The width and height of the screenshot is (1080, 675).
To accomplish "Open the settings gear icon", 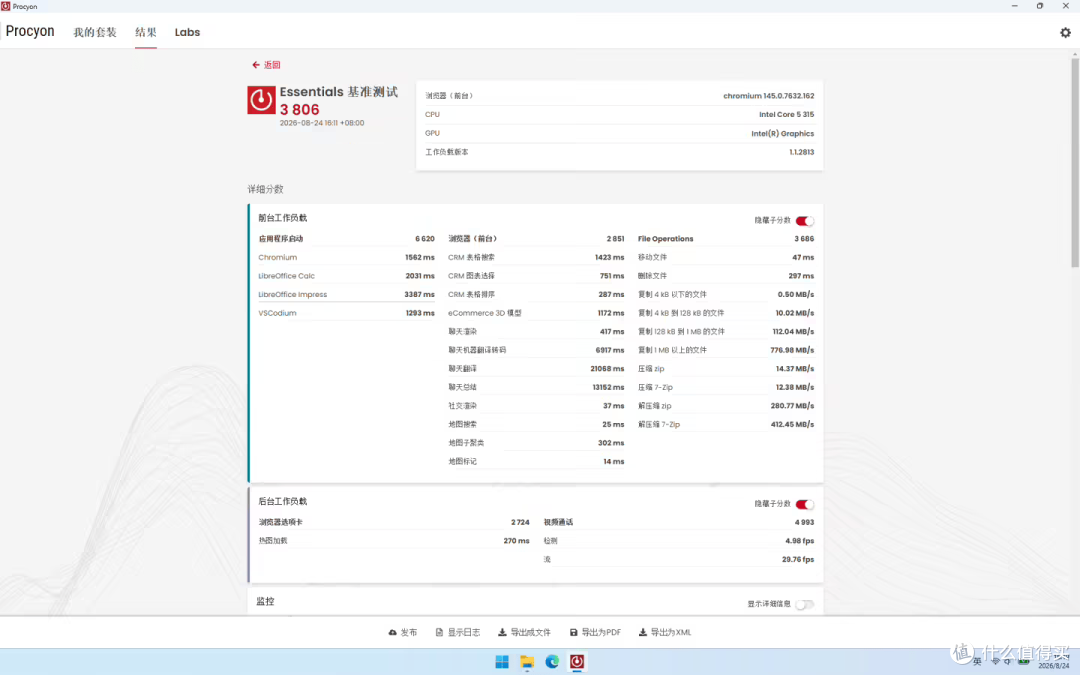I will [x=1065, y=32].
